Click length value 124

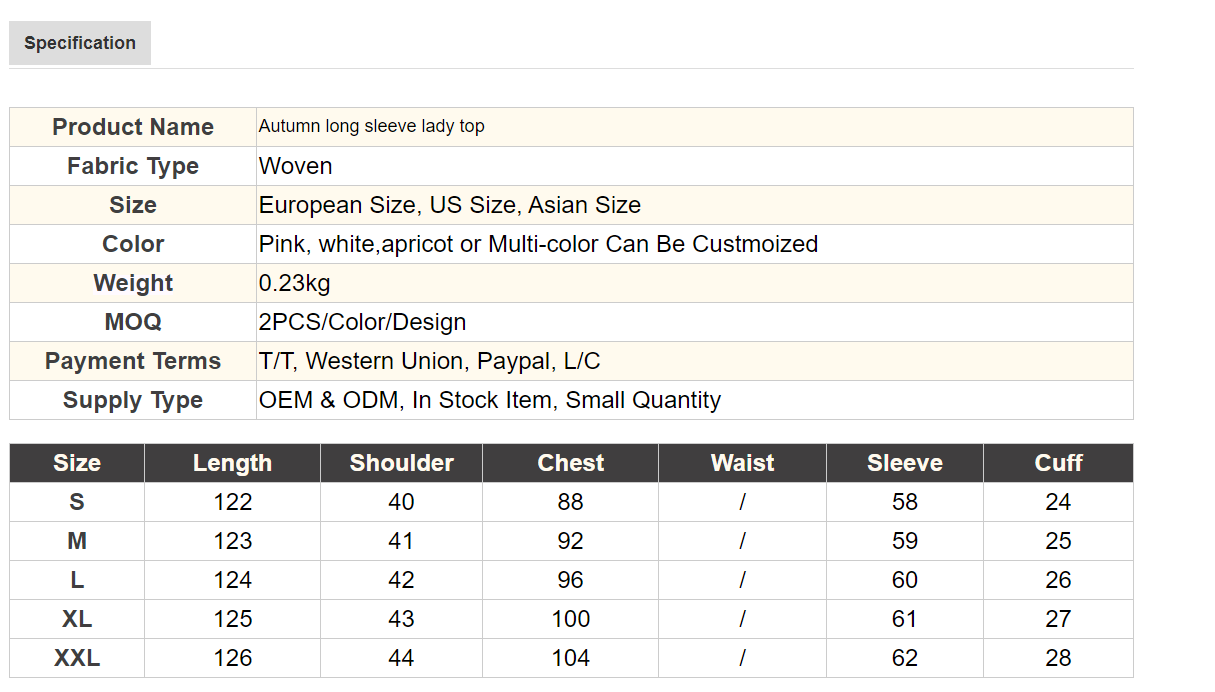[233, 580]
